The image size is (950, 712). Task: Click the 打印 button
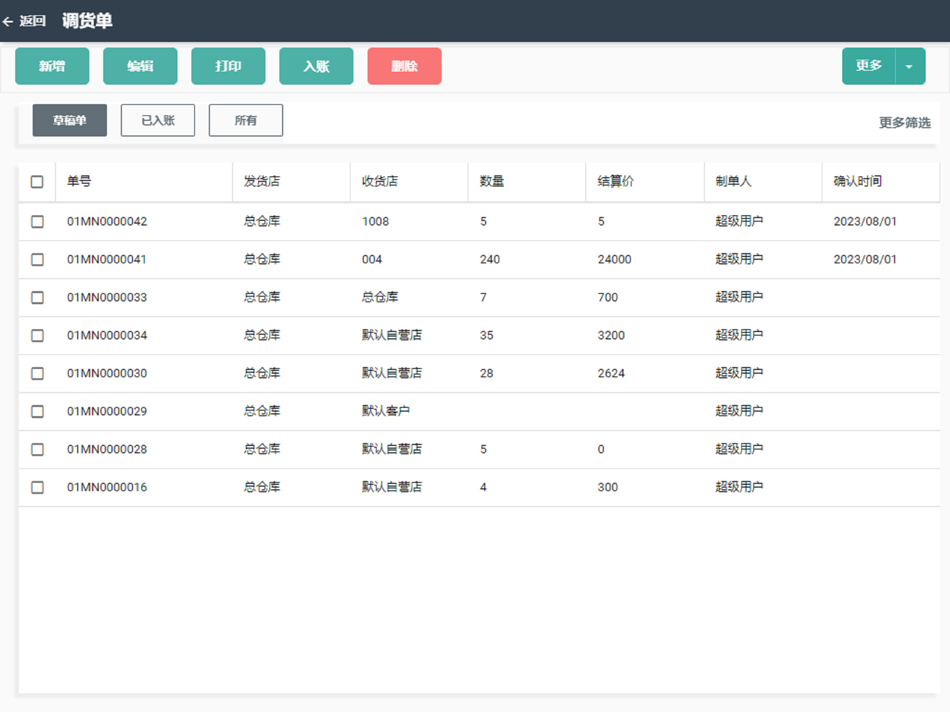pyautogui.click(x=228, y=66)
